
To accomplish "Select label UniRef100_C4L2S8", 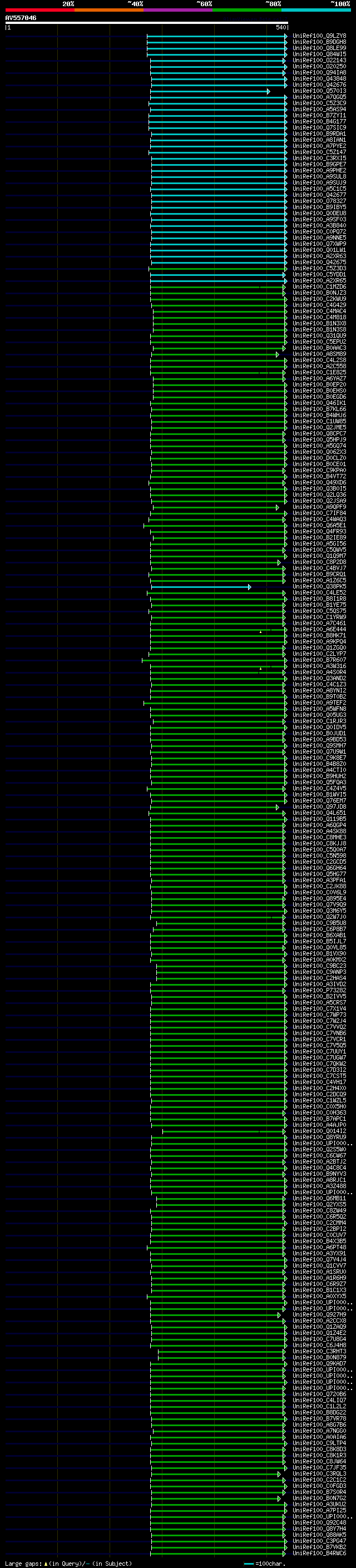I will click(319, 360).
